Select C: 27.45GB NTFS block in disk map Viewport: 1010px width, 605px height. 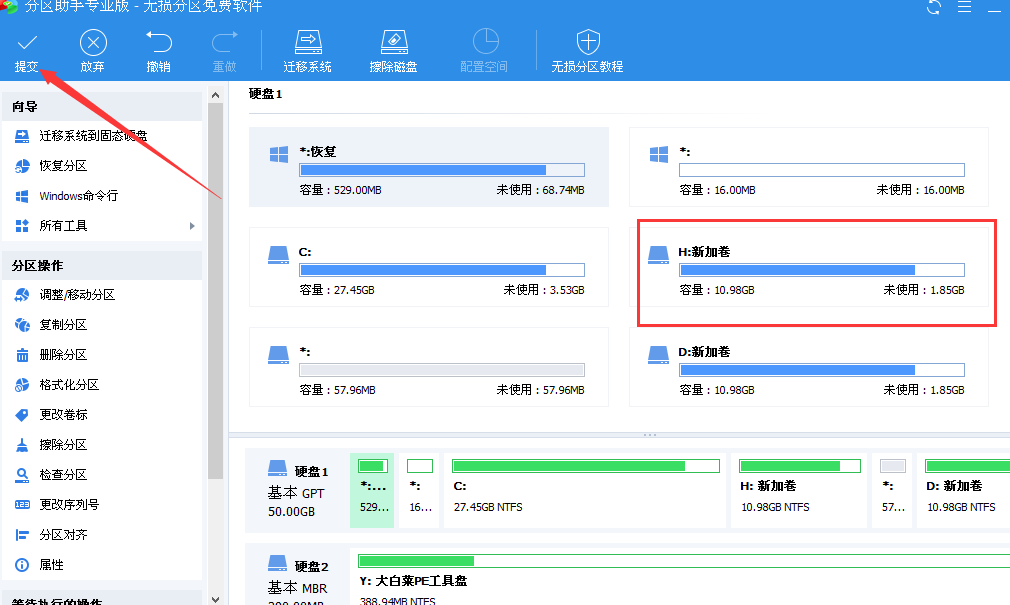(585, 490)
